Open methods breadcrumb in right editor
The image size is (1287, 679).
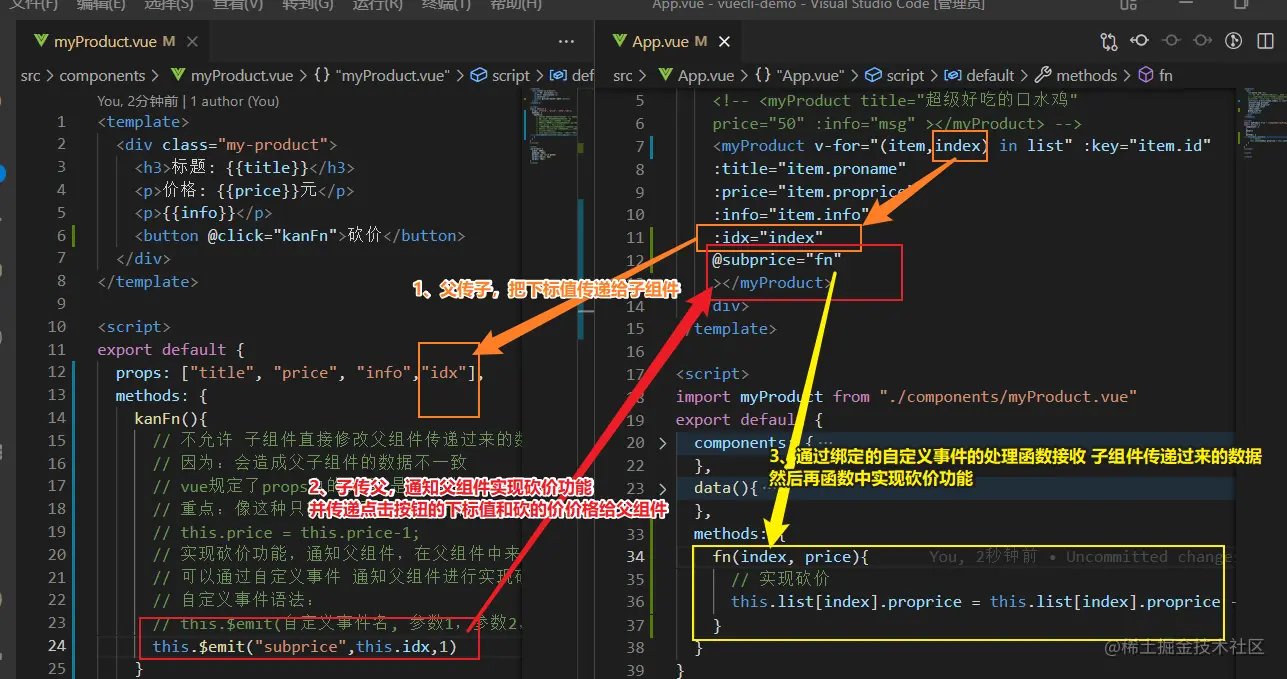coord(1086,75)
